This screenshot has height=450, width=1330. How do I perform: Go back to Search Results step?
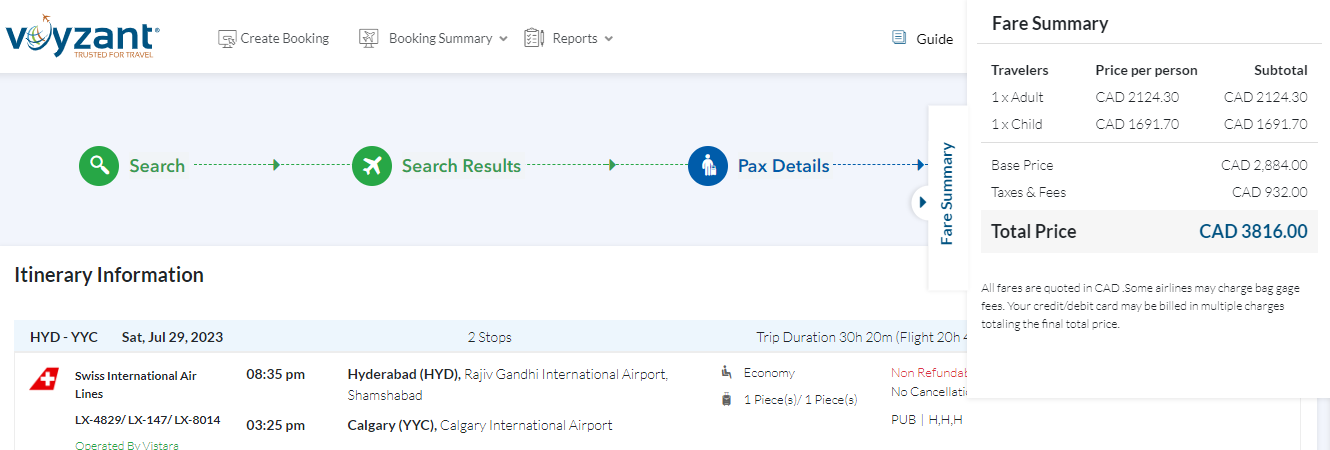461,166
